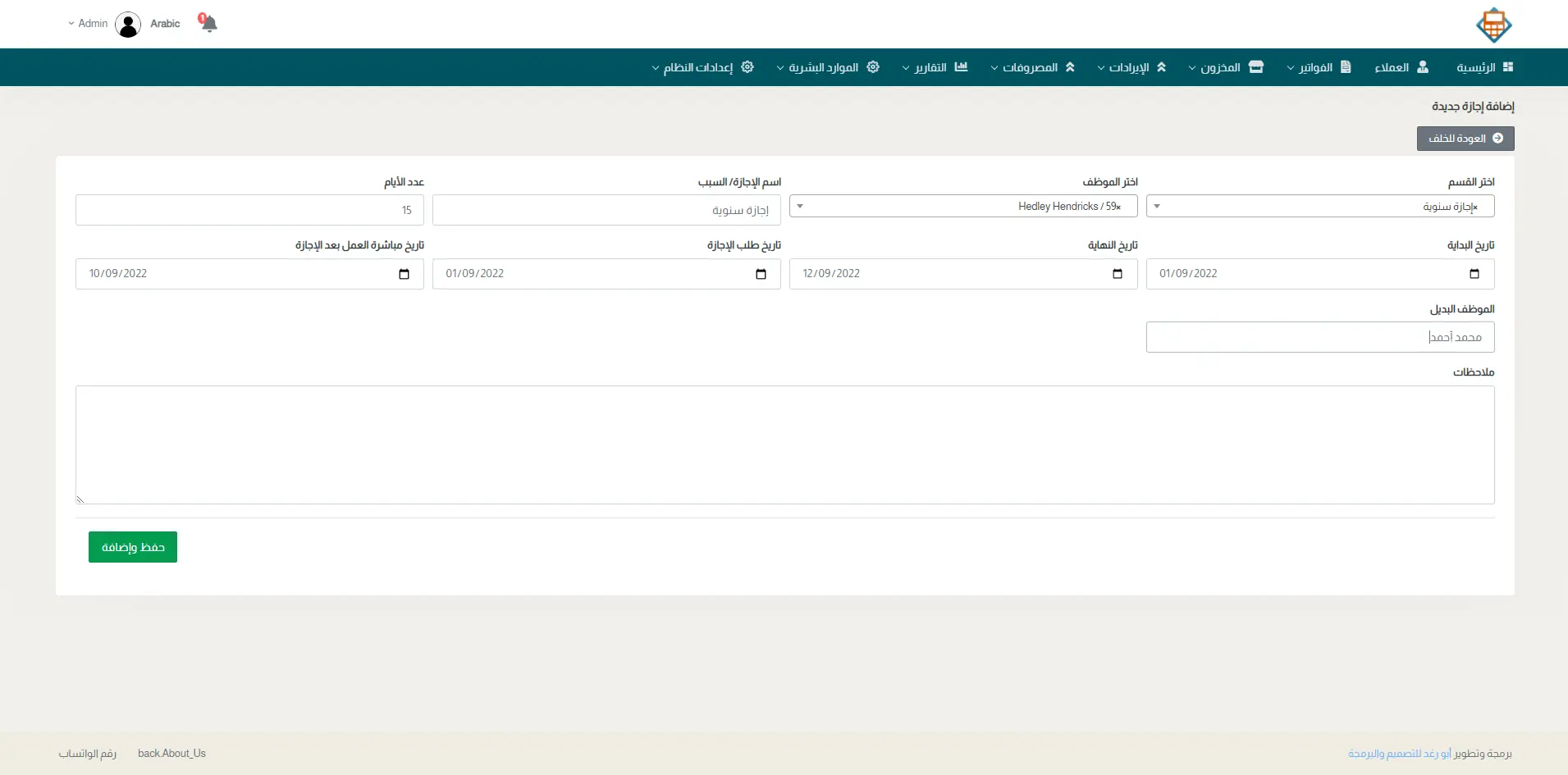Clear the selected employee Hedley Hendricks
This screenshot has width=1568, height=775.
tap(1118, 207)
